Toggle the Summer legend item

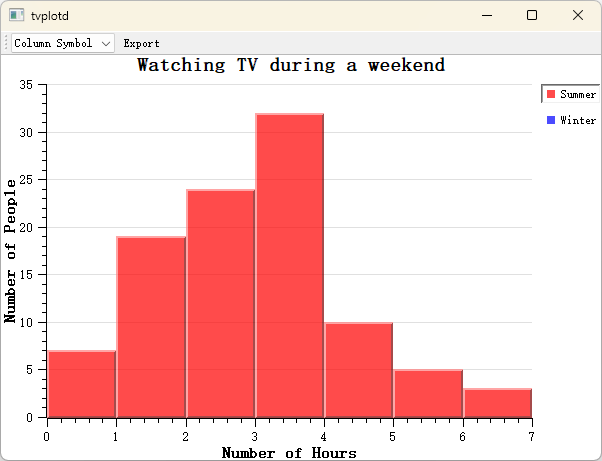click(571, 94)
